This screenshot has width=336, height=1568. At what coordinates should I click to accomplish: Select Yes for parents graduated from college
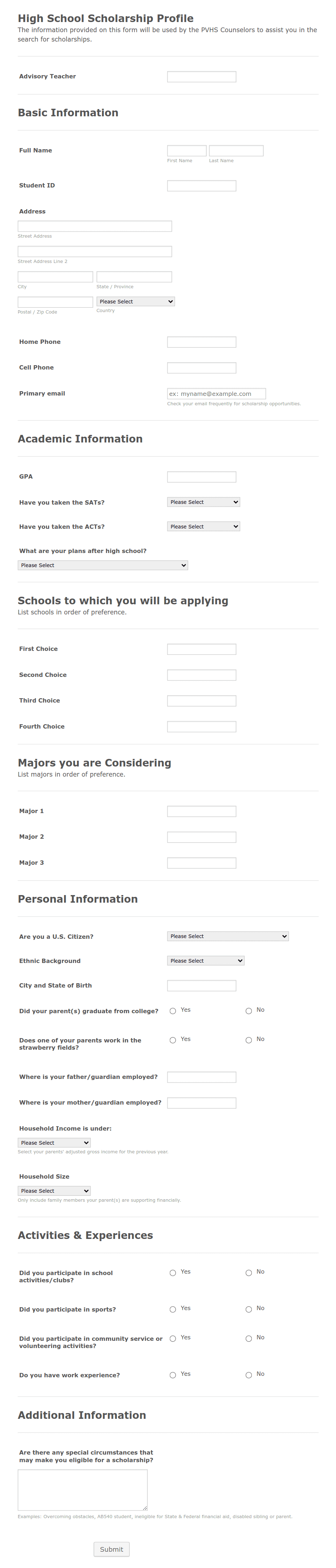[x=173, y=1010]
